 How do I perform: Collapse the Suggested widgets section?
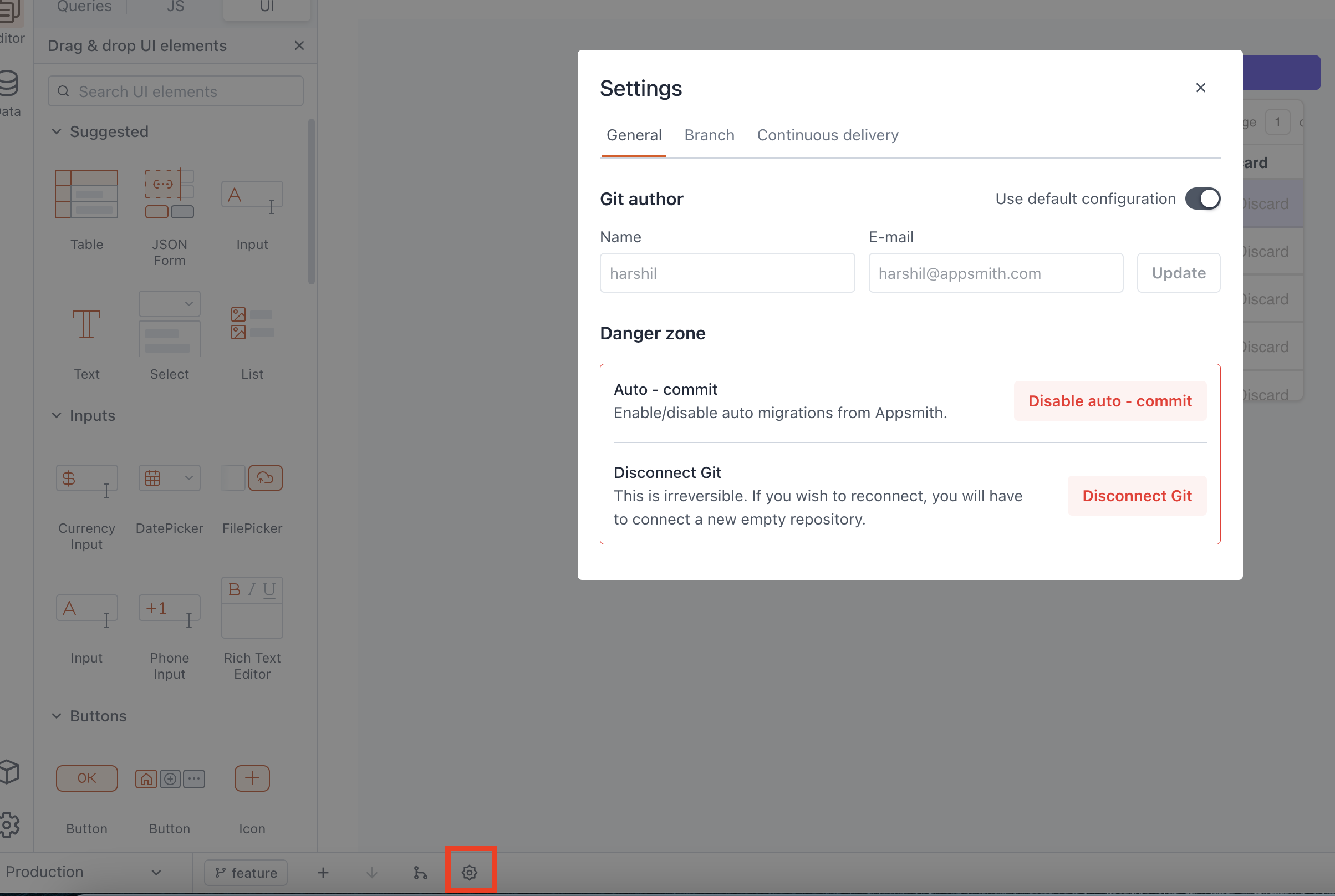click(x=57, y=131)
